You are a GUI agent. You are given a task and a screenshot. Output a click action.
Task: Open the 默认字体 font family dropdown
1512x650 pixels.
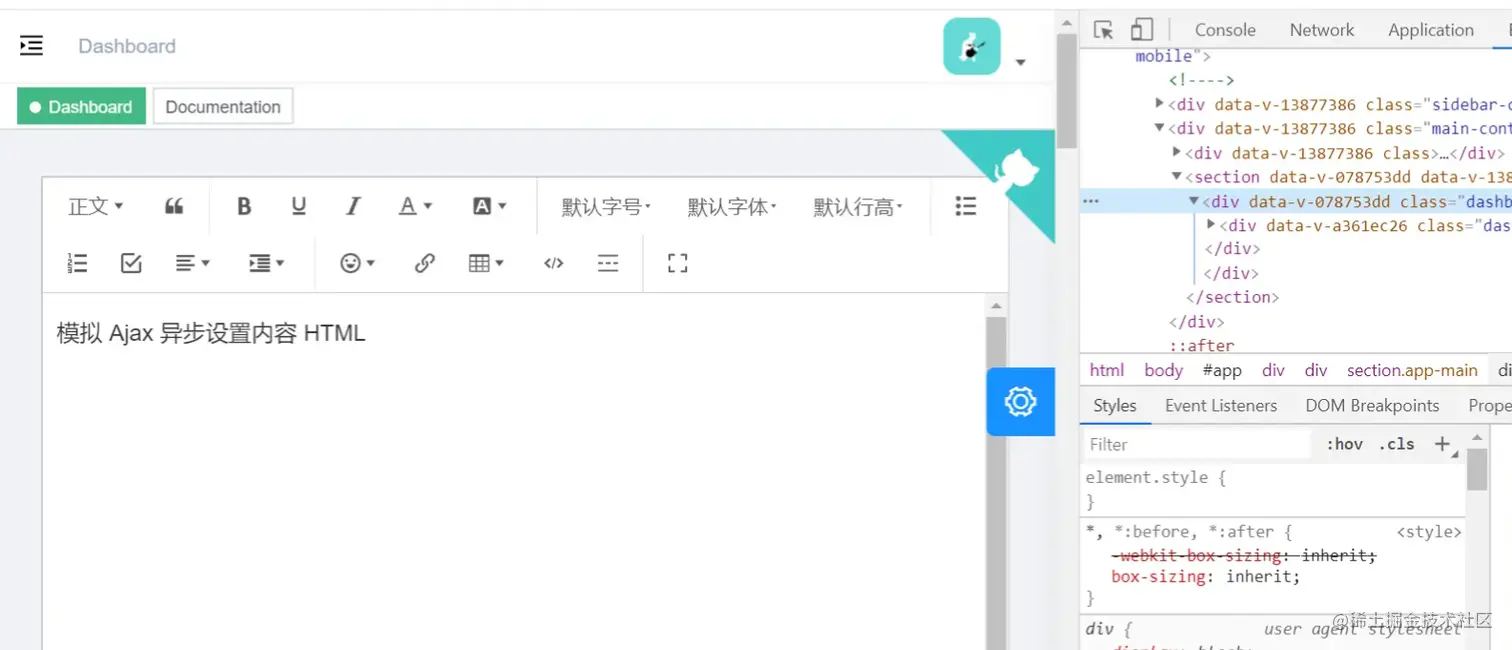[732, 207]
